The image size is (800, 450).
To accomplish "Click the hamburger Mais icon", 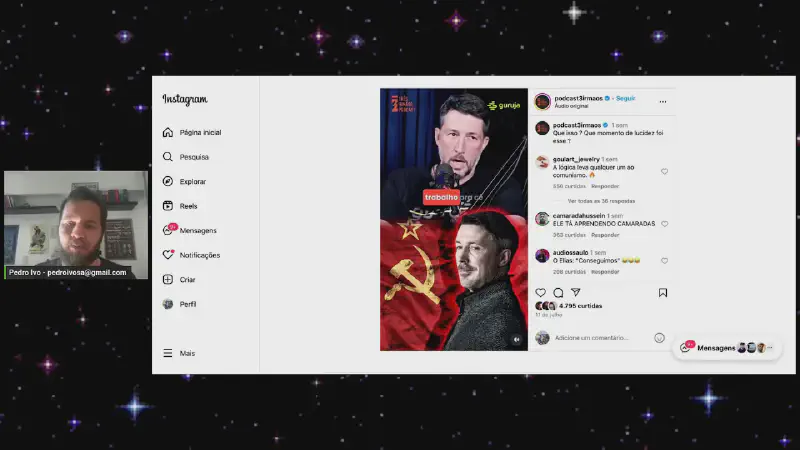I will pyautogui.click(x=168, y=353).
